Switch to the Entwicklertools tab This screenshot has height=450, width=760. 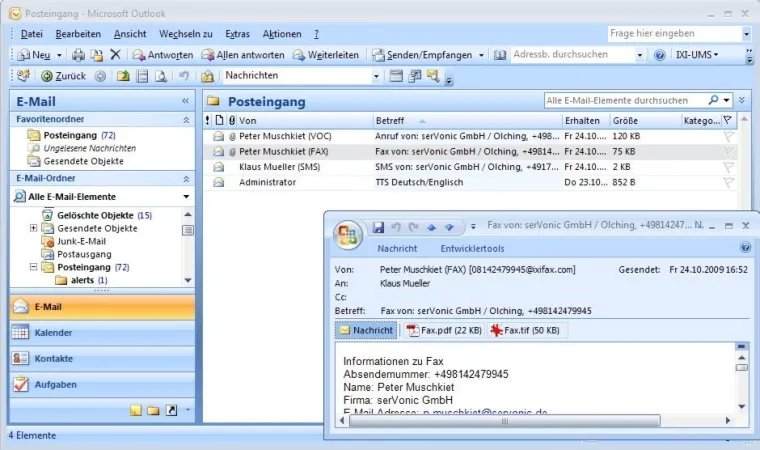tap(472, 248)
